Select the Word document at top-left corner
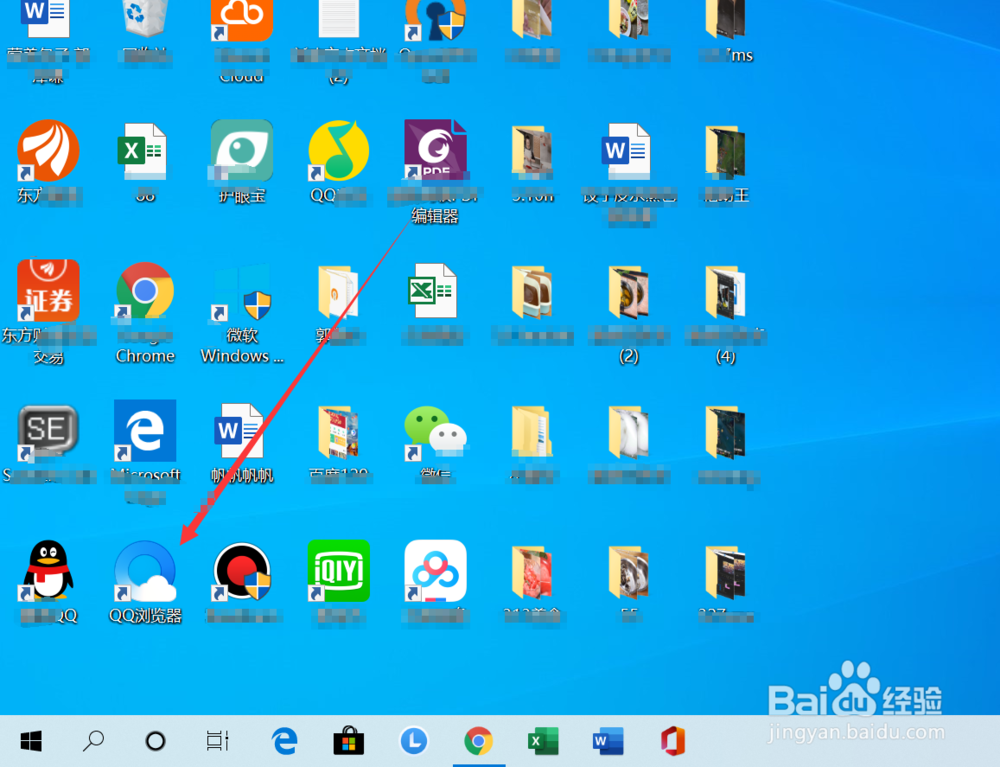Screen dimensions: 1000x767 [x=45, y=18]
